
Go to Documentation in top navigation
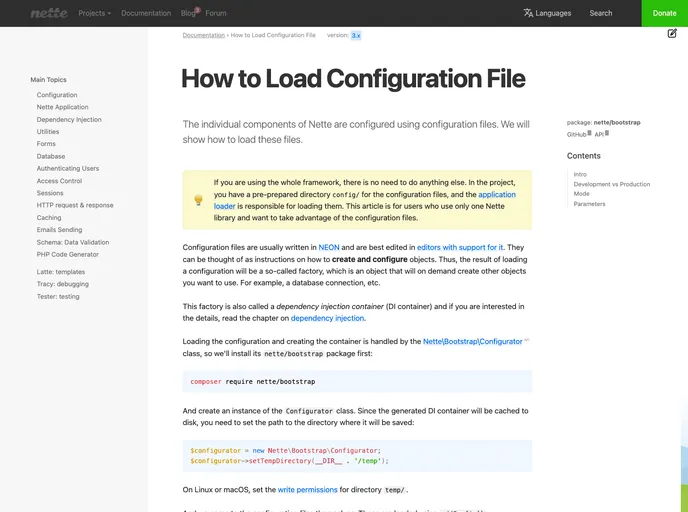146,13
